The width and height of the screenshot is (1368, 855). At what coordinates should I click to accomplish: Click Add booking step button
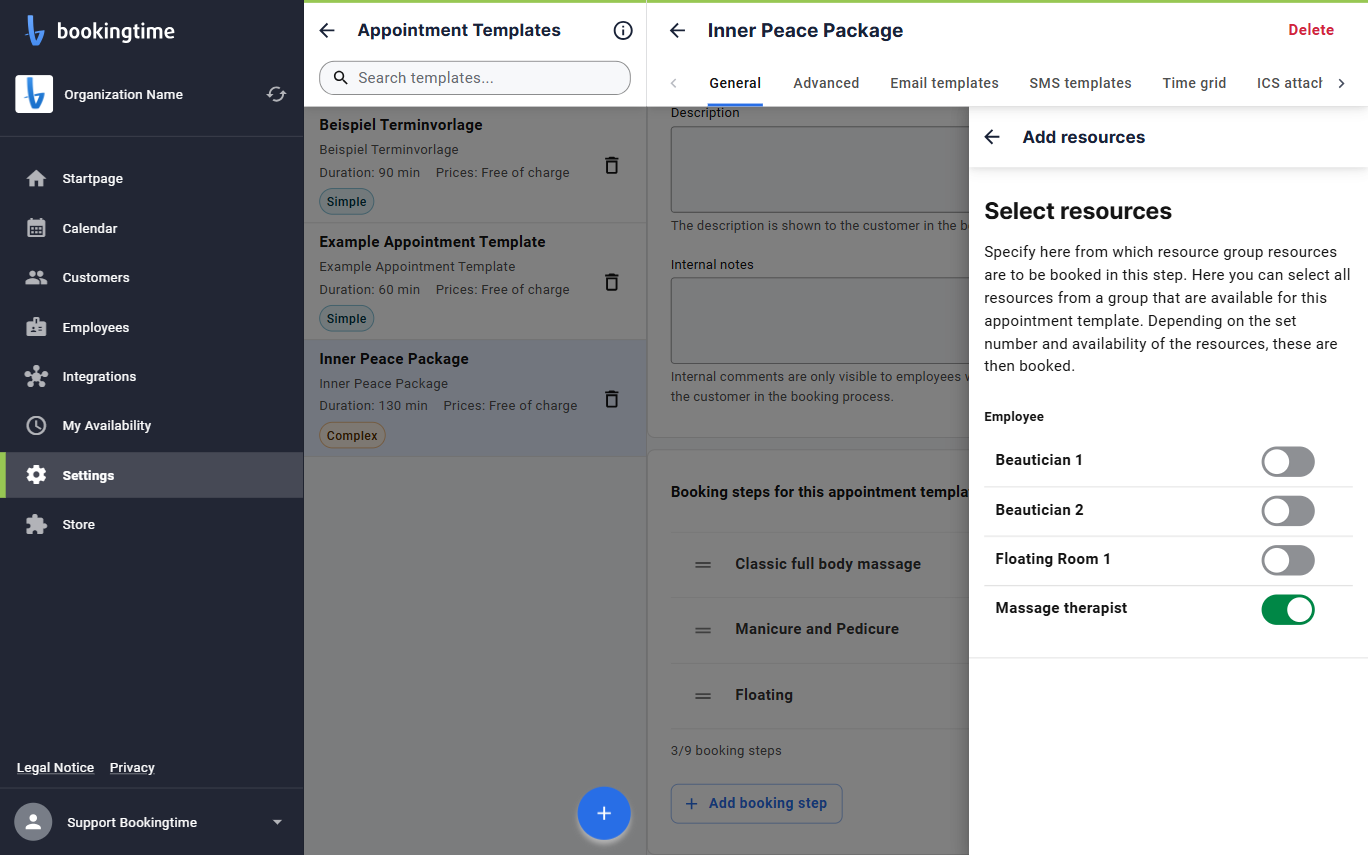pyautogui.click(x=757, y=803)
